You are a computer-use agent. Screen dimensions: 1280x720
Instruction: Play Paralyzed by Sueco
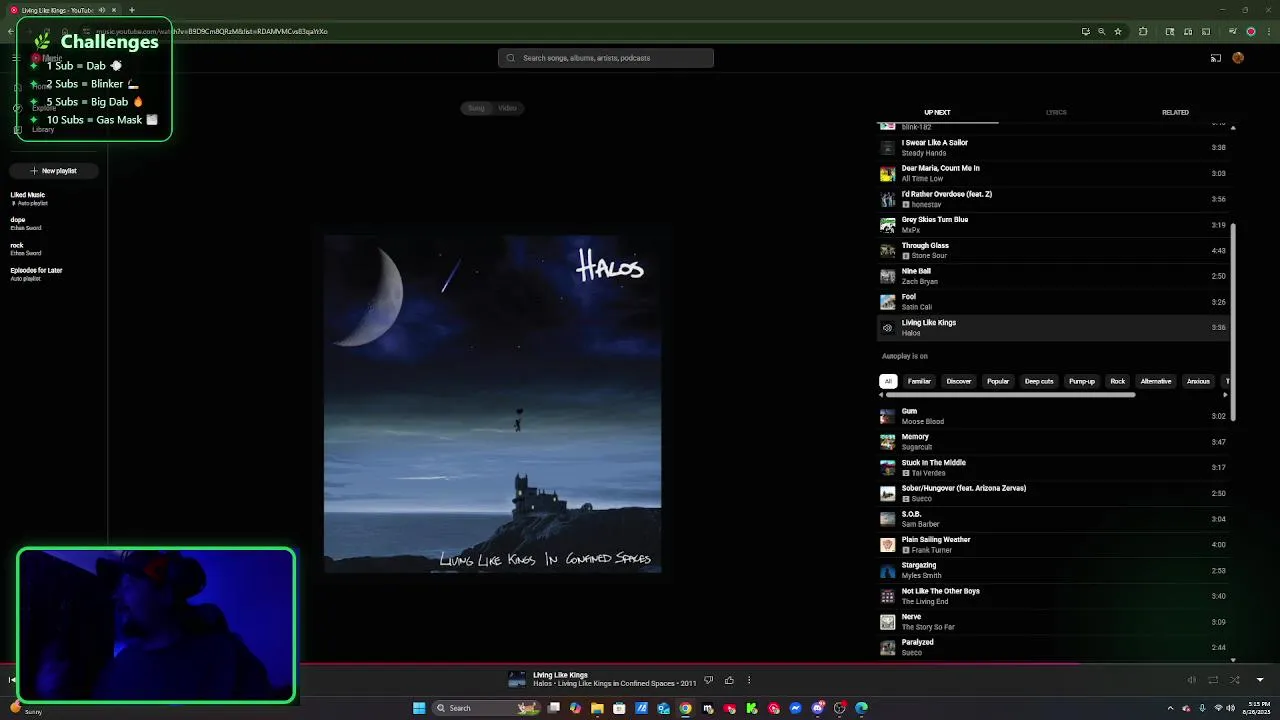coord(1052,647)
